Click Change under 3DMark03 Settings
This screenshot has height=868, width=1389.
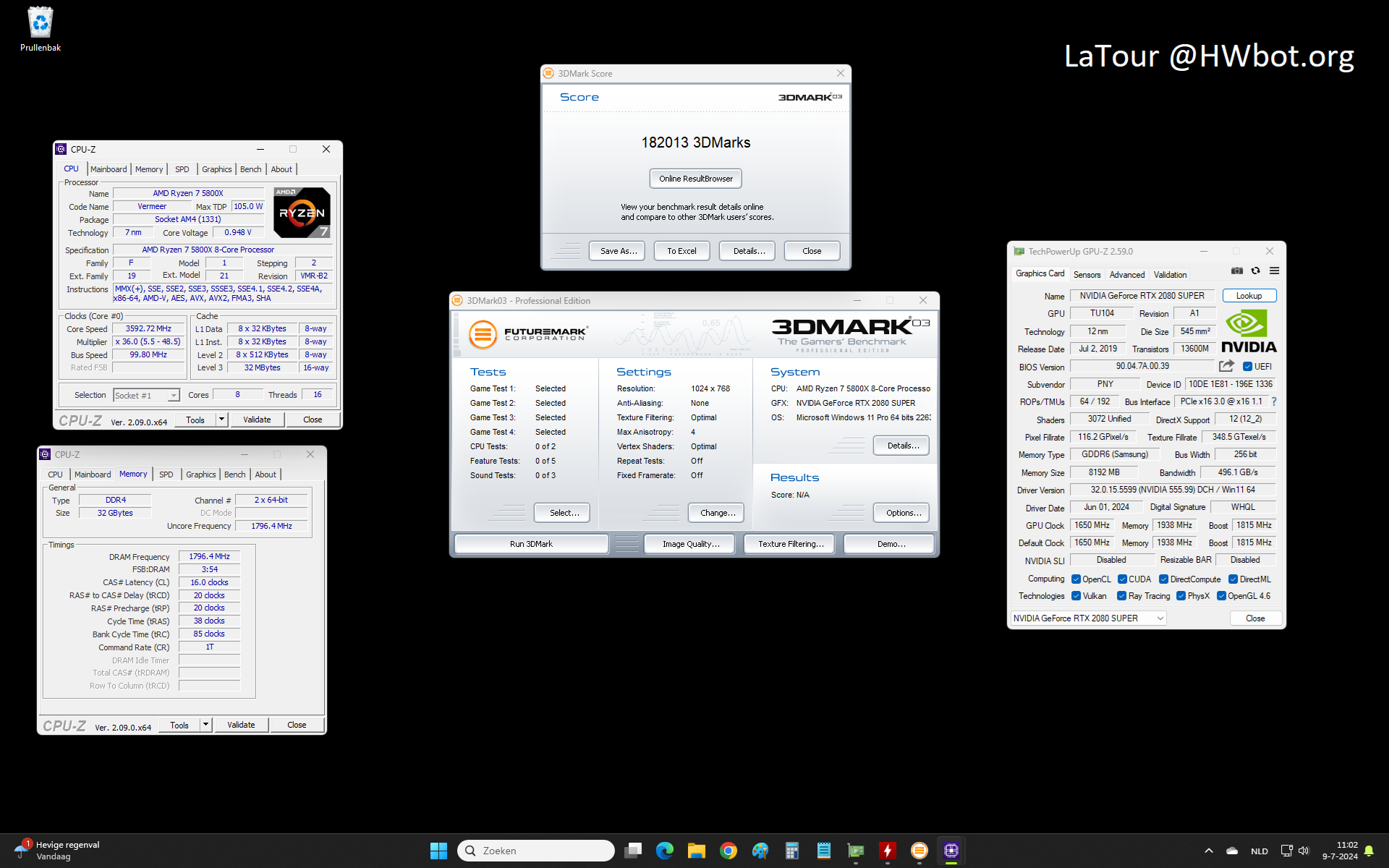pos(718,513)
